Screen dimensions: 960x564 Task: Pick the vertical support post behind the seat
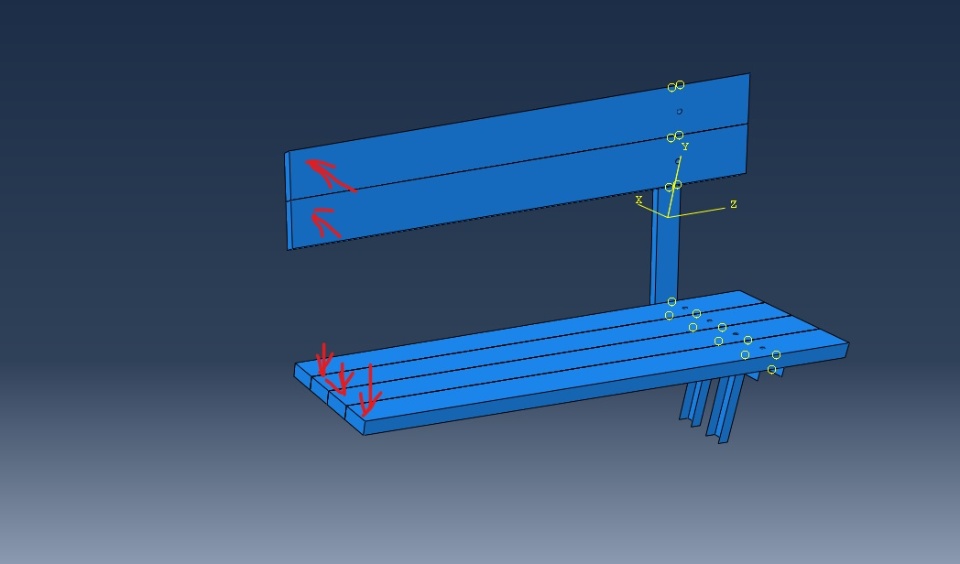click(x=665, y=245)
